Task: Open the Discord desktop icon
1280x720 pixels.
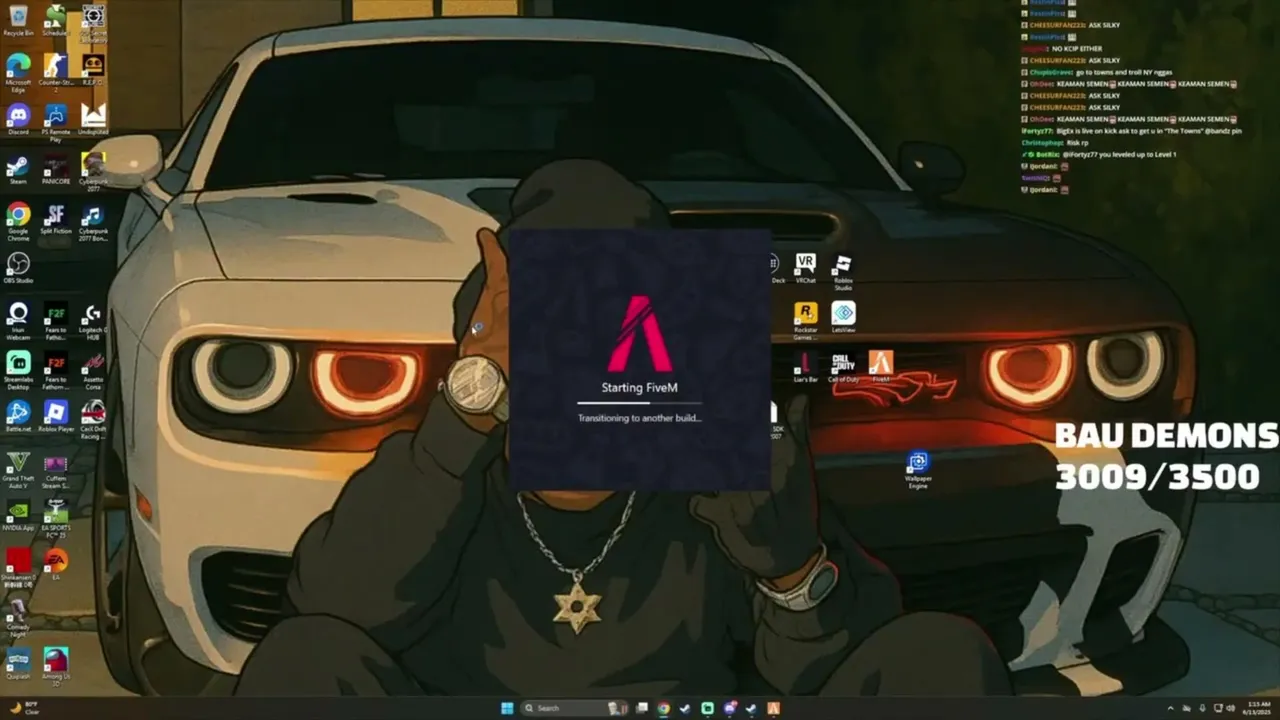Action: (x=18, y=119)
